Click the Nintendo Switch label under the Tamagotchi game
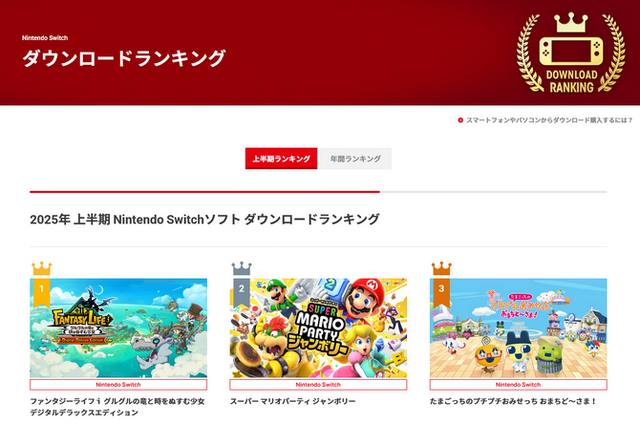This screenshot has height=424, width=640. (x=519, y=384)
